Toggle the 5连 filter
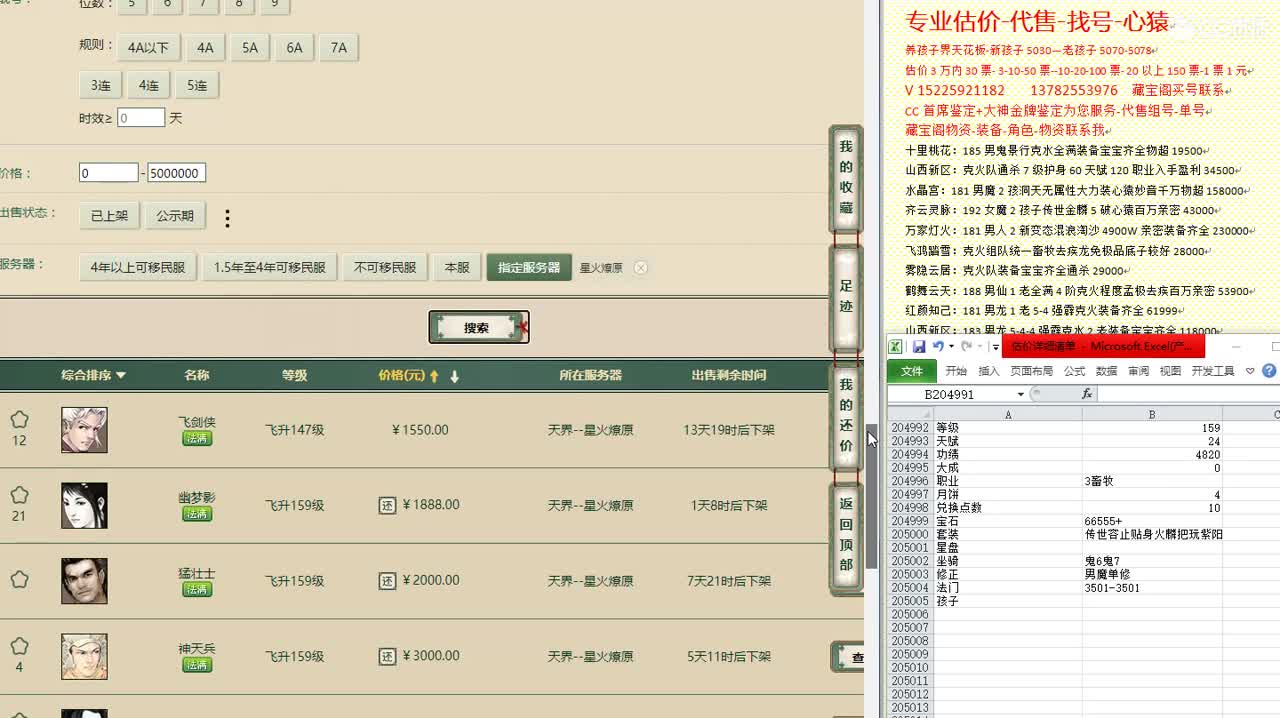Screen dimensions: 1280x718 click(197, 85)
